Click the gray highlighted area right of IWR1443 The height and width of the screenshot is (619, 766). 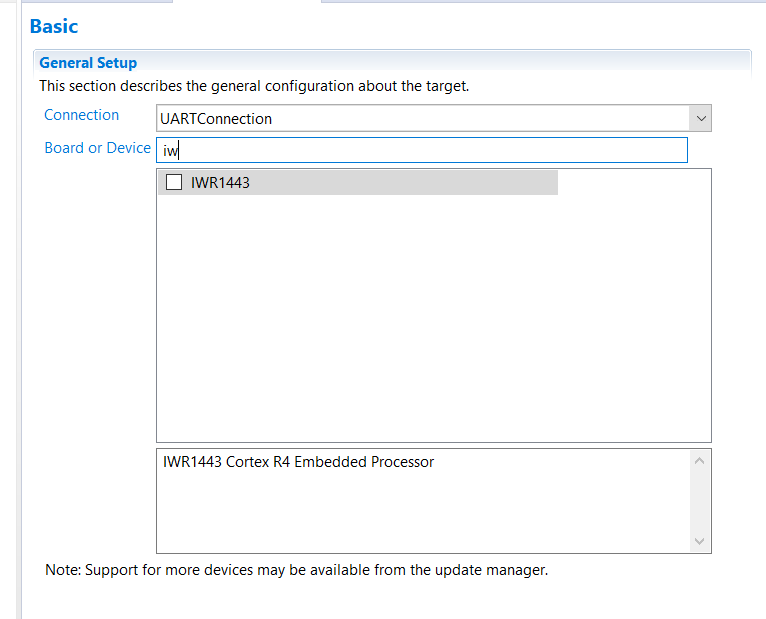click(x=420, y=182)
